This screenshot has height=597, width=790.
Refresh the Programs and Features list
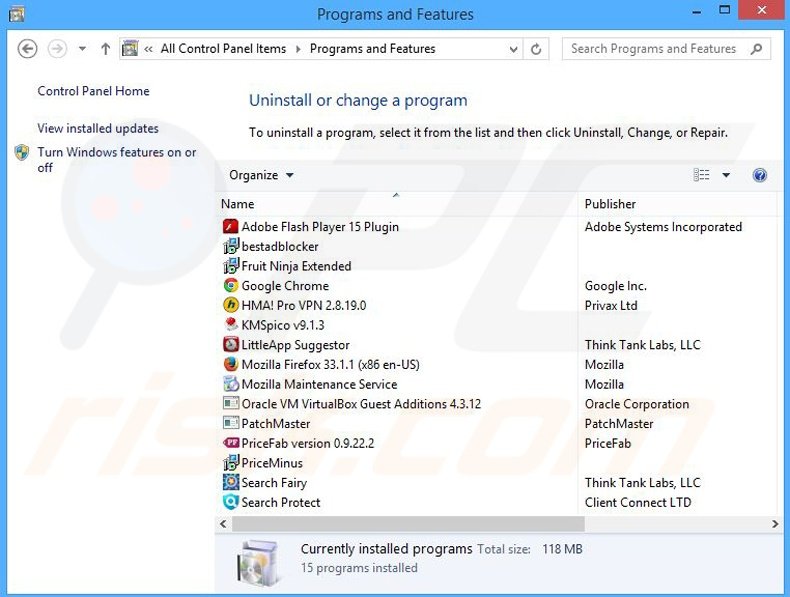(536, 49)
